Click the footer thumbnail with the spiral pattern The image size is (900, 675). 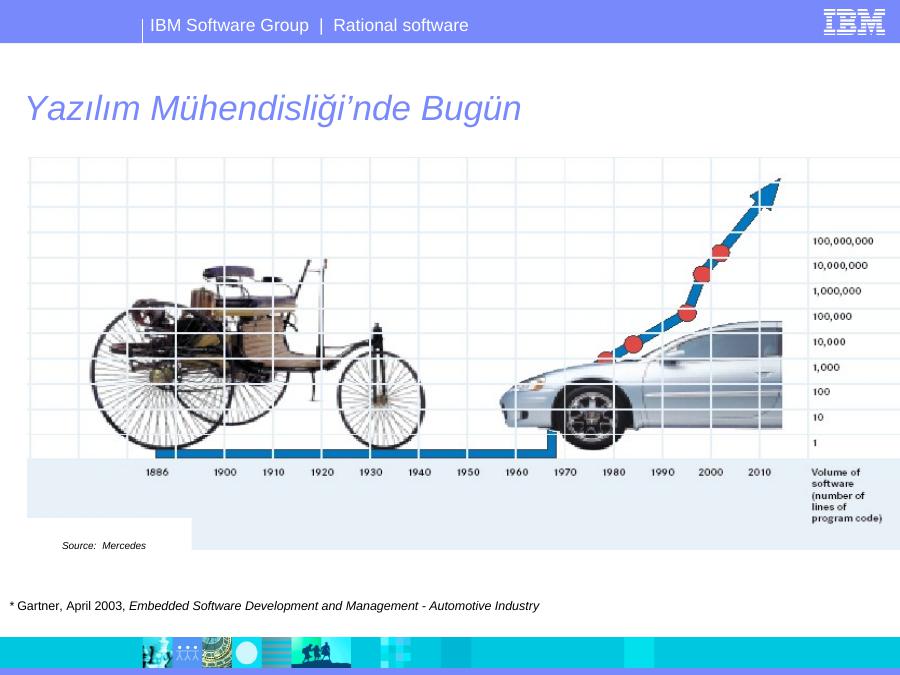217,652
